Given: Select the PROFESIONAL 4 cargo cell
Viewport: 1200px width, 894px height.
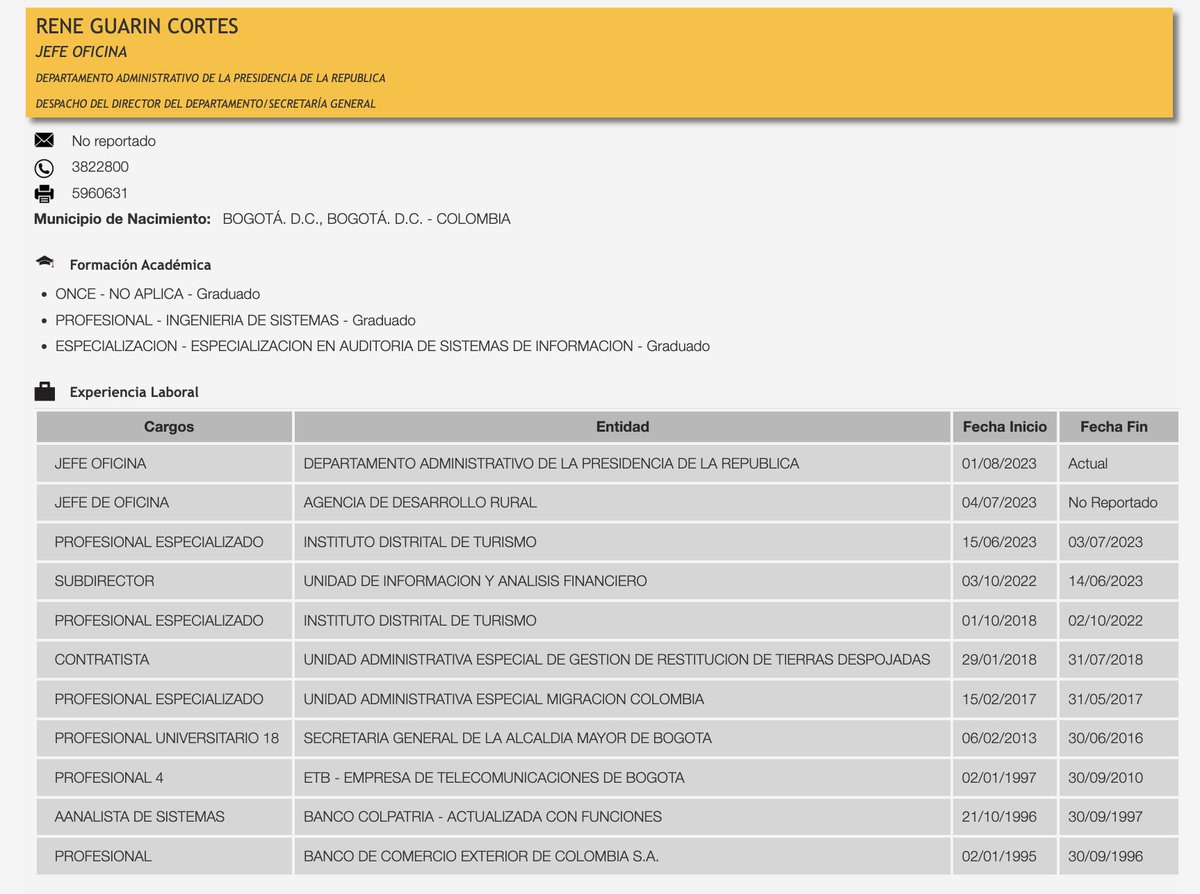Looking at the screenshot, I should pos(165,777).
